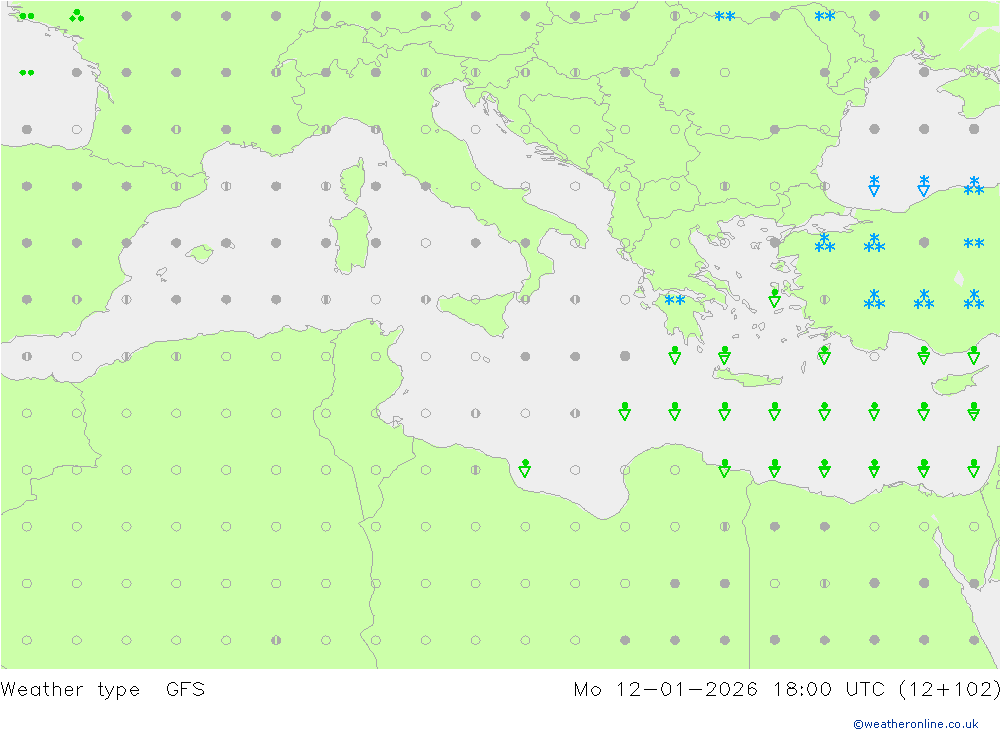Click the isolated green shower symbol on Libya's western coast
Screen dimensions: 1000x733
point(525,468)
